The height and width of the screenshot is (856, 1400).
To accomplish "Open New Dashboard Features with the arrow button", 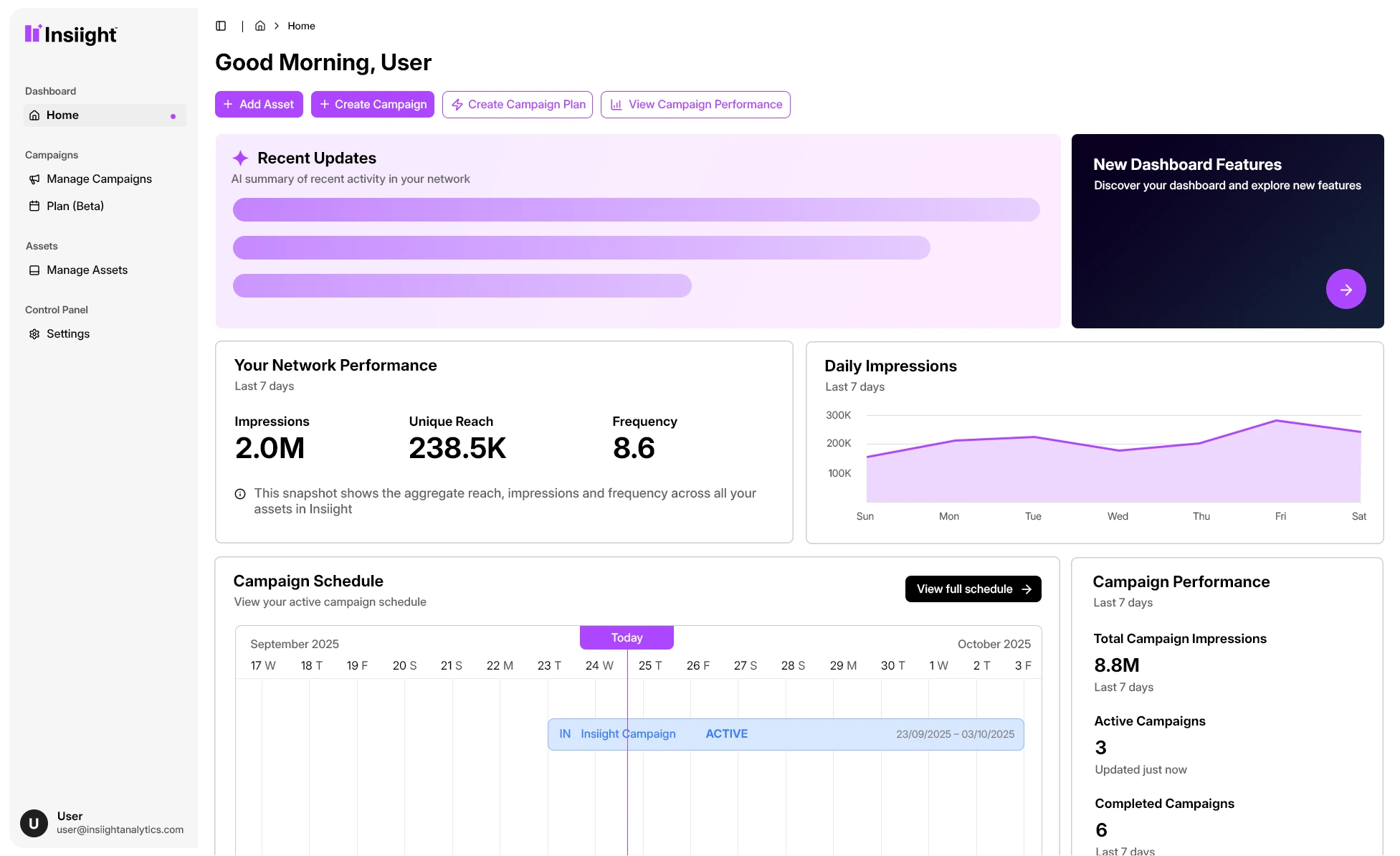I will 1346,289.
